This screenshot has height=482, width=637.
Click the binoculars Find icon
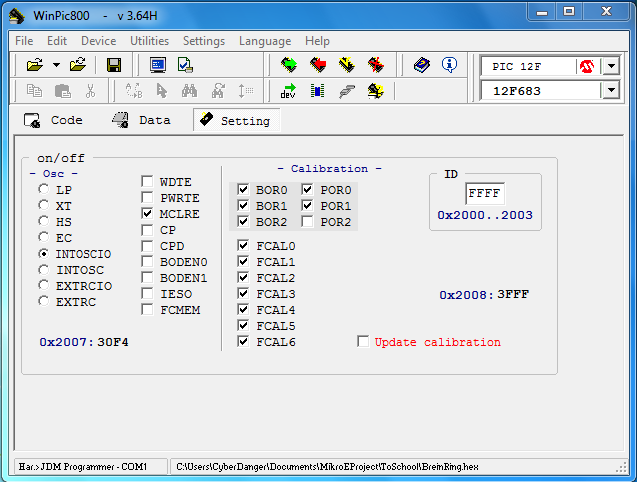tap(189, 91)
